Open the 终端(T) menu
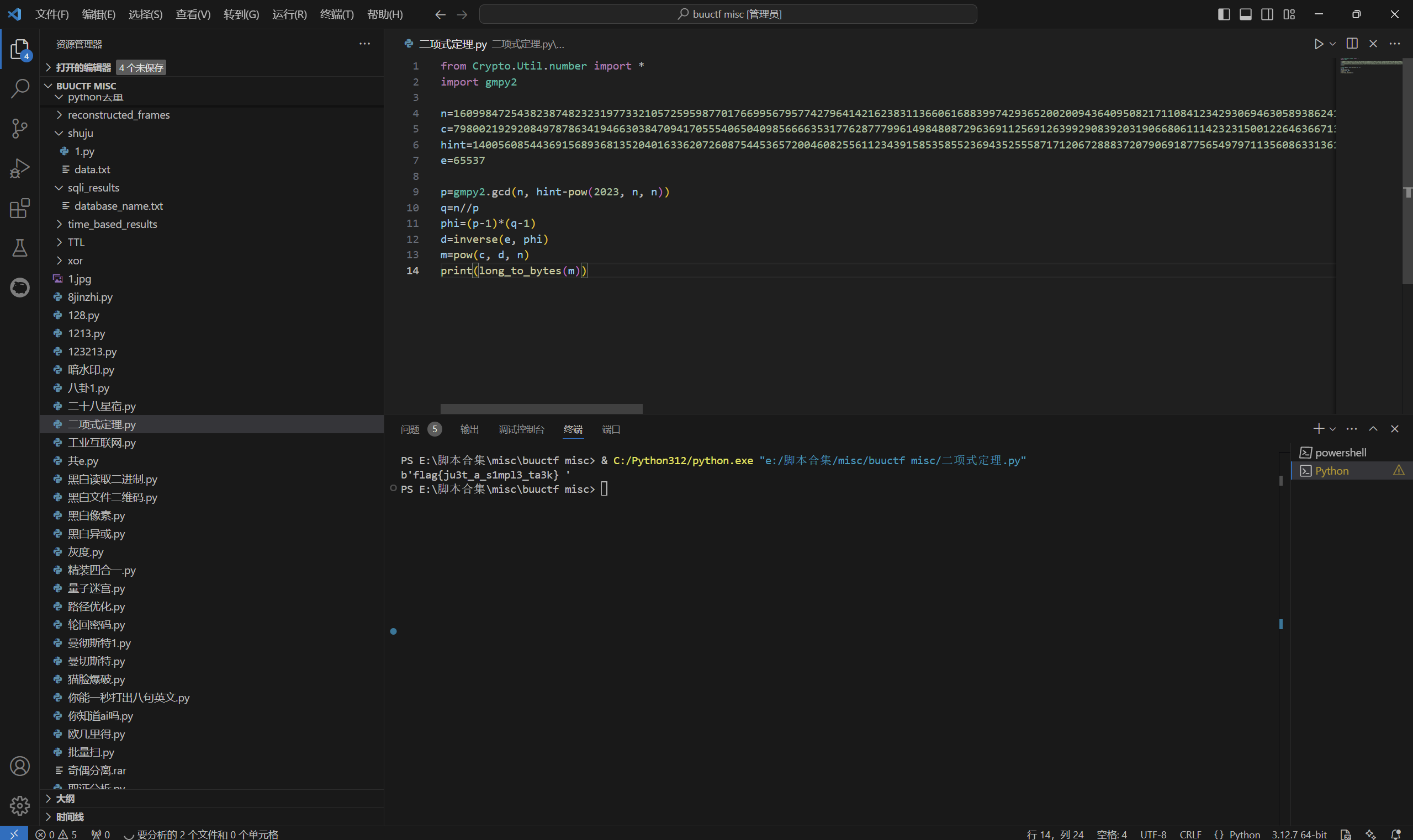 point(337,14)
